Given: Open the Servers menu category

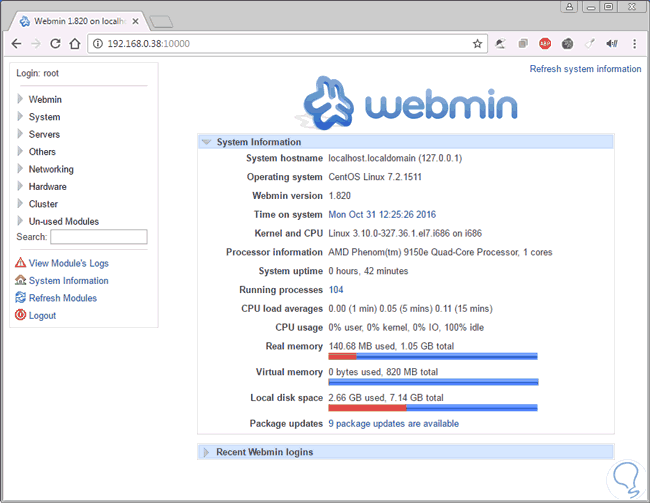Looking at the screenshot, I should [44, 134].
